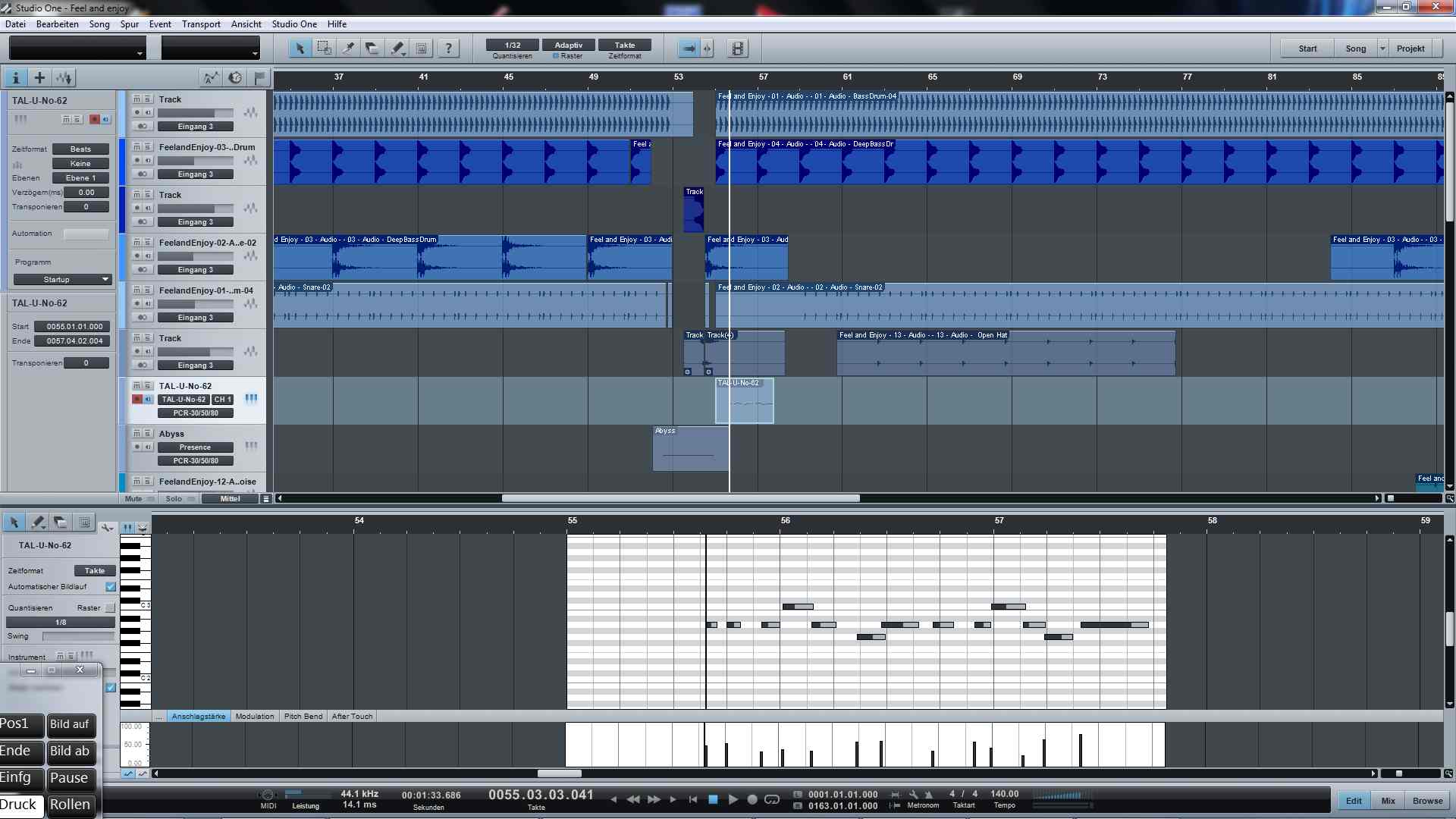Select the editor eraser tool
Viewport: 1456px width, 819px height.
click(61, 522)
